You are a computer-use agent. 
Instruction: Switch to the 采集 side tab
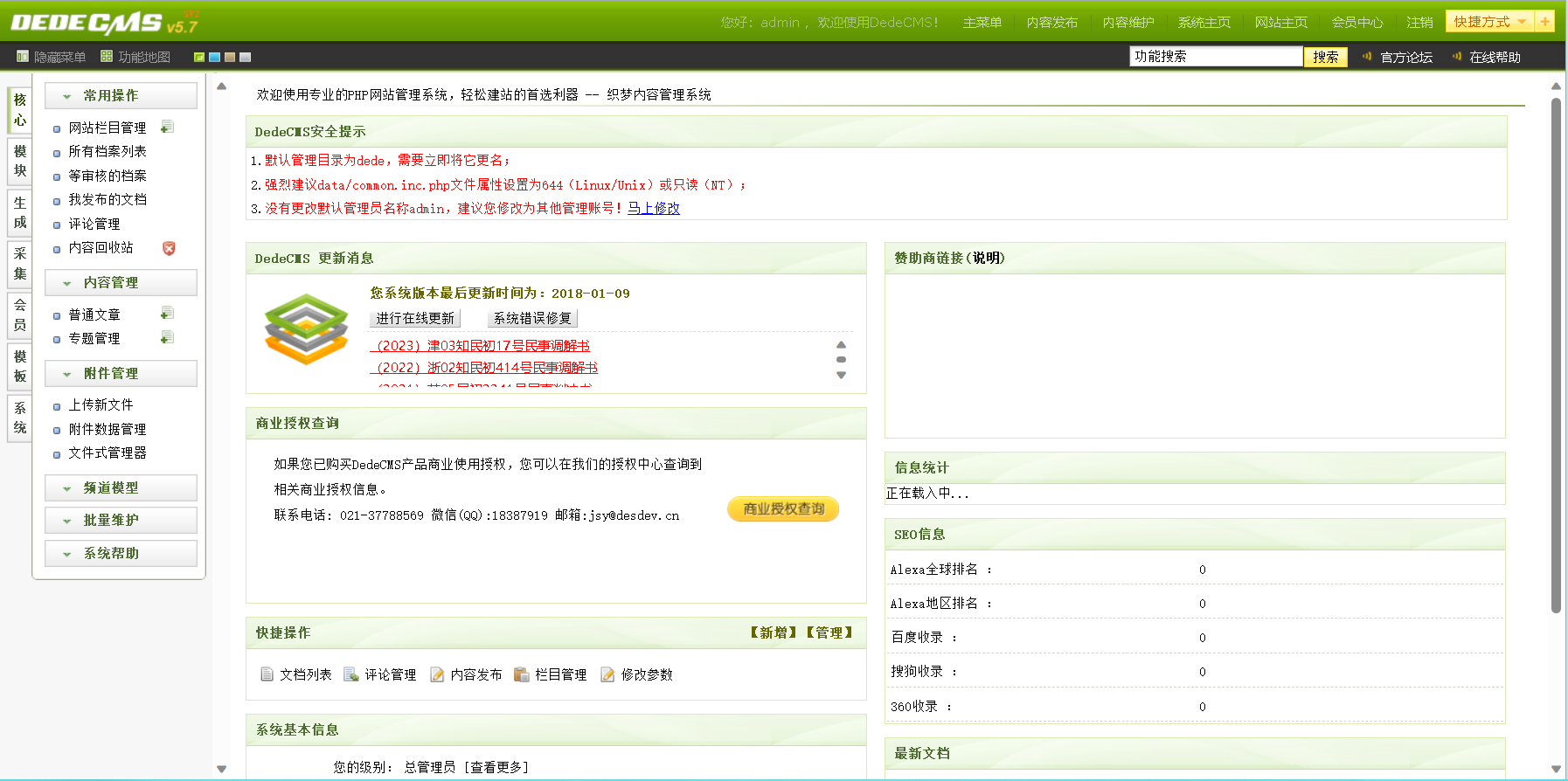[x=20, y=264]
